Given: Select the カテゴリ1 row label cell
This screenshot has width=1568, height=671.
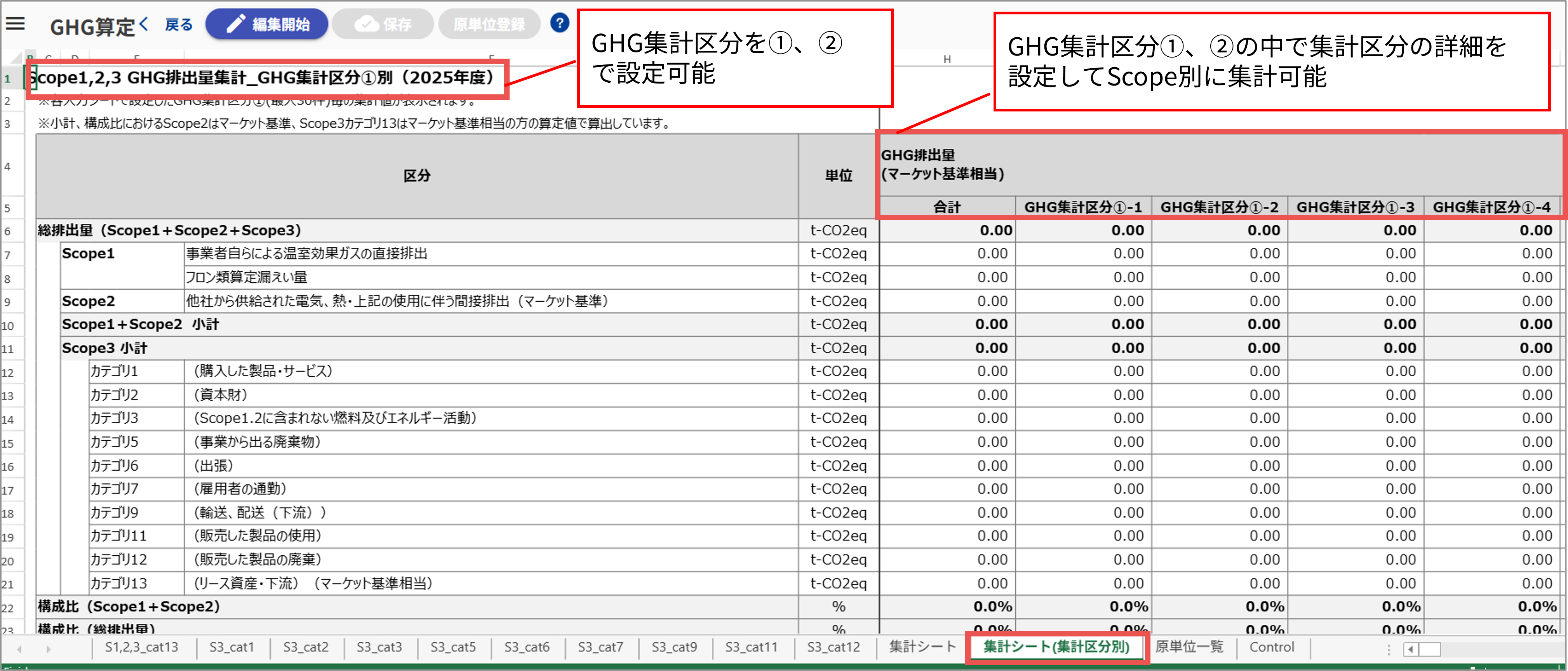Looking at the screenshot, I should (136, 372).
